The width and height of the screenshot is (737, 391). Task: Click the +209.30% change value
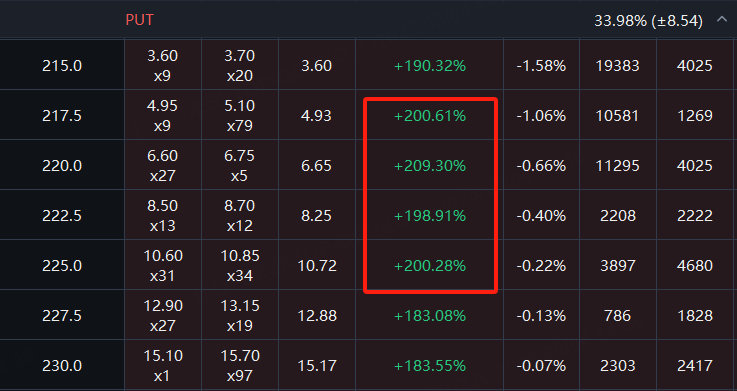coord(430,165)
